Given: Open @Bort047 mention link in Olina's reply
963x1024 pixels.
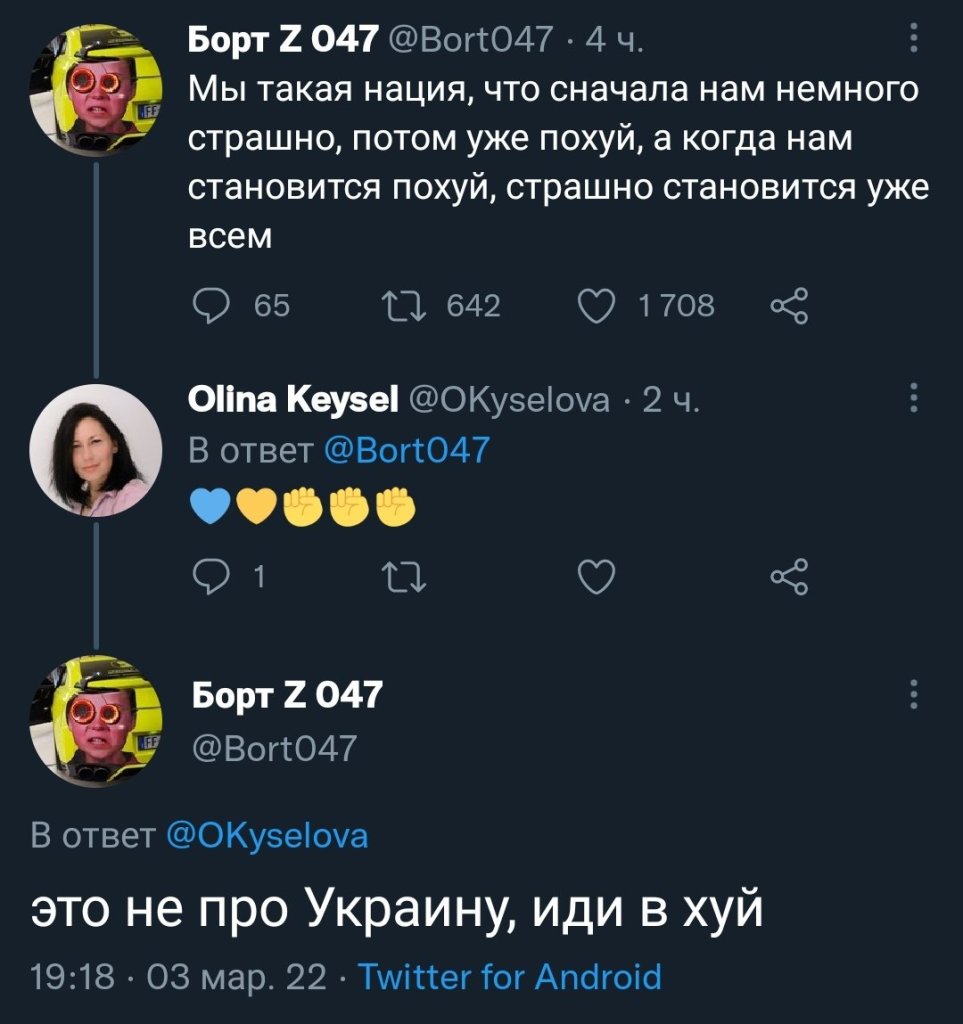Looking at the screenshot, I should click(407, 450).
